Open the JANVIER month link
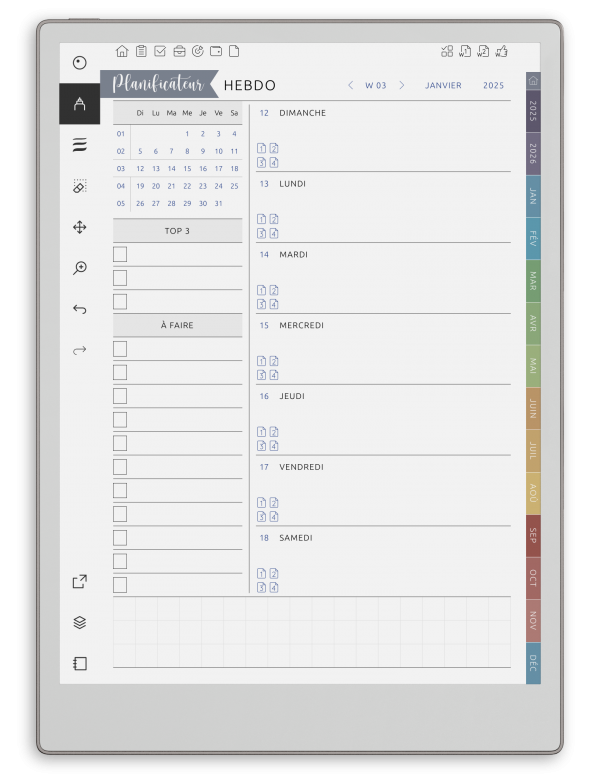The height and width of the screenshot is (774, 600). [443, 85]
